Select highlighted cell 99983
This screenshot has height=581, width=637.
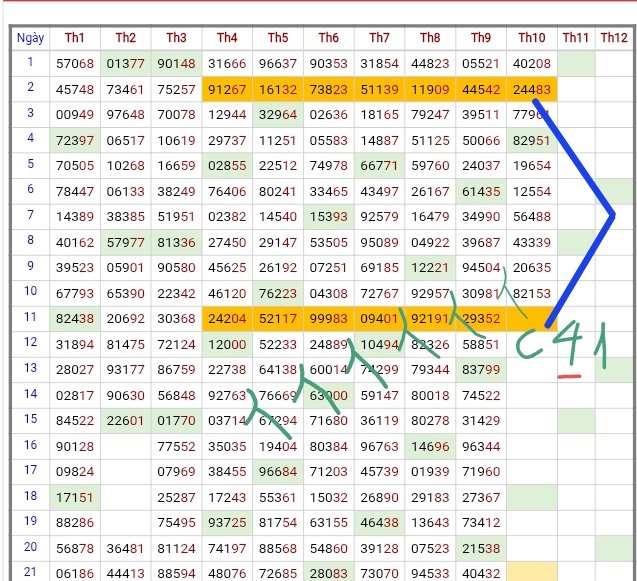click(329, 319)
